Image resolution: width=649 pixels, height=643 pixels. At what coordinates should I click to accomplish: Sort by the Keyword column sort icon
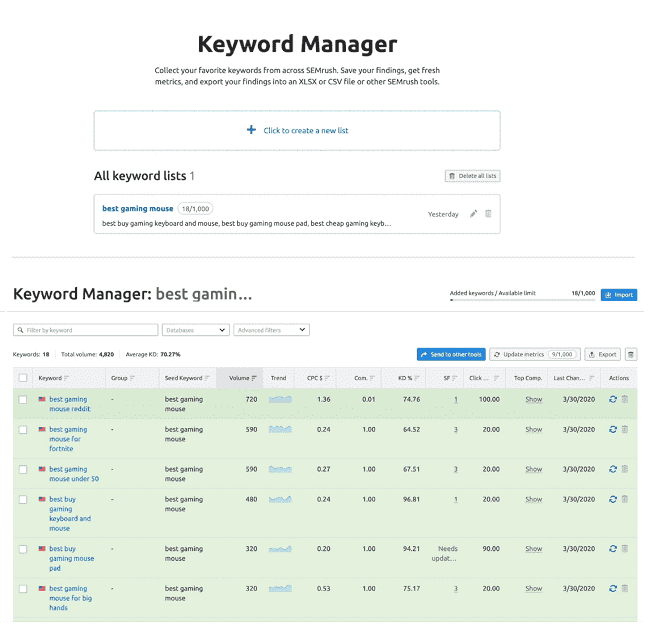(66, 378)
